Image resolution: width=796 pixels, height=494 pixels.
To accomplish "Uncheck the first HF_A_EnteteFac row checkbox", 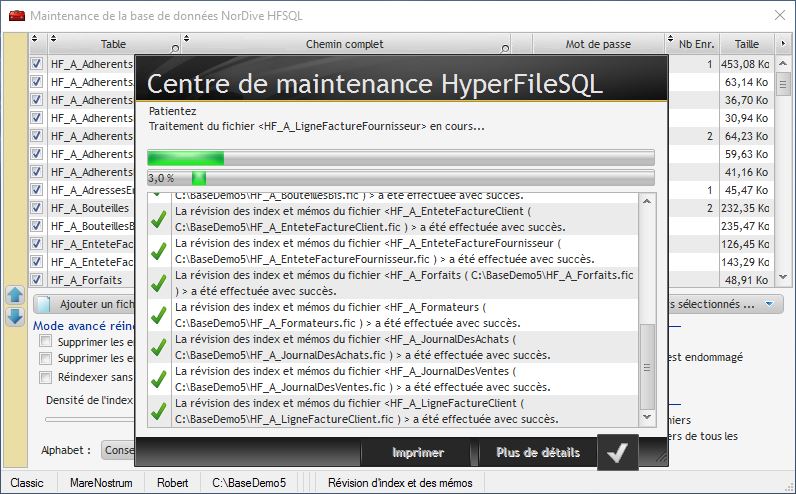I will [37, 244].
